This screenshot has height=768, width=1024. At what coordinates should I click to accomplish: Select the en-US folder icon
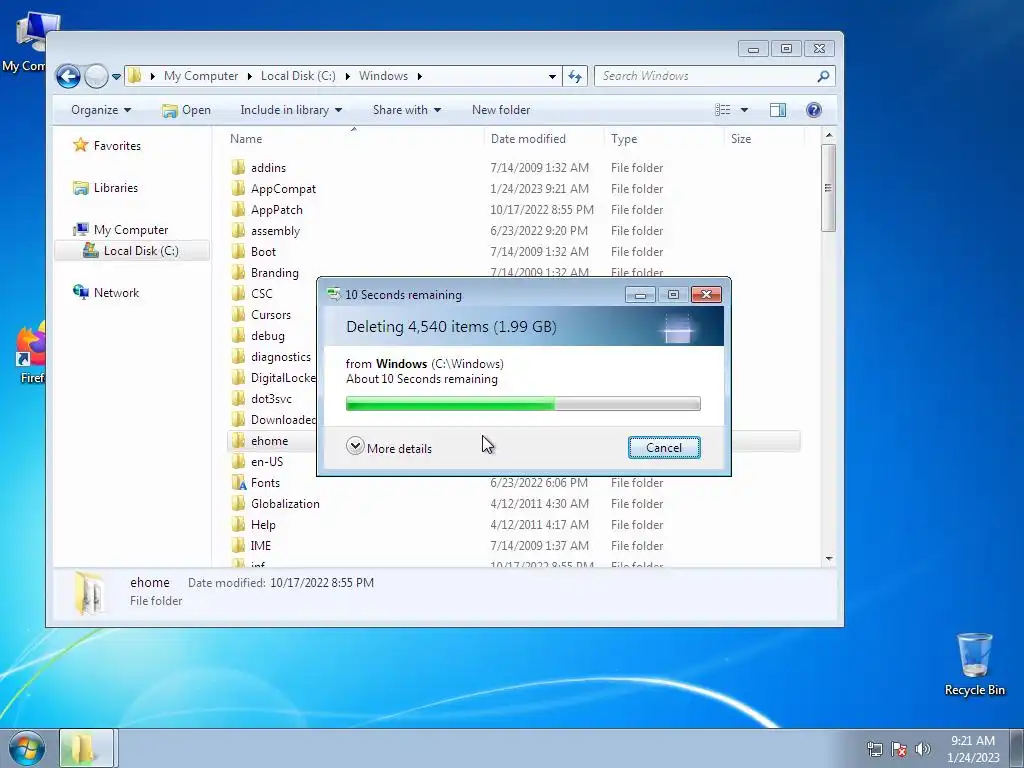[239, 462]
